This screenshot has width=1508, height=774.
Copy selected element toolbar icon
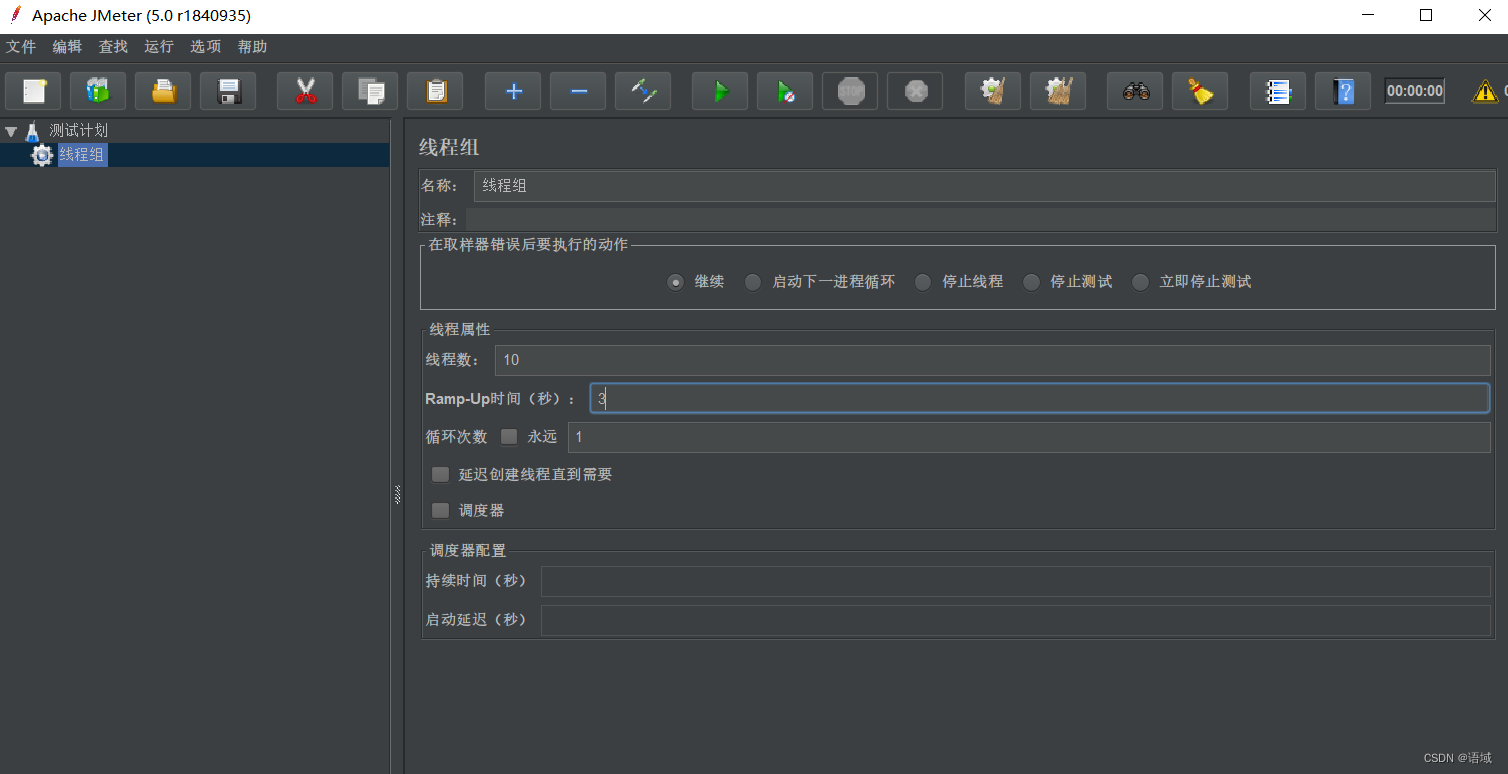(370, 91)
